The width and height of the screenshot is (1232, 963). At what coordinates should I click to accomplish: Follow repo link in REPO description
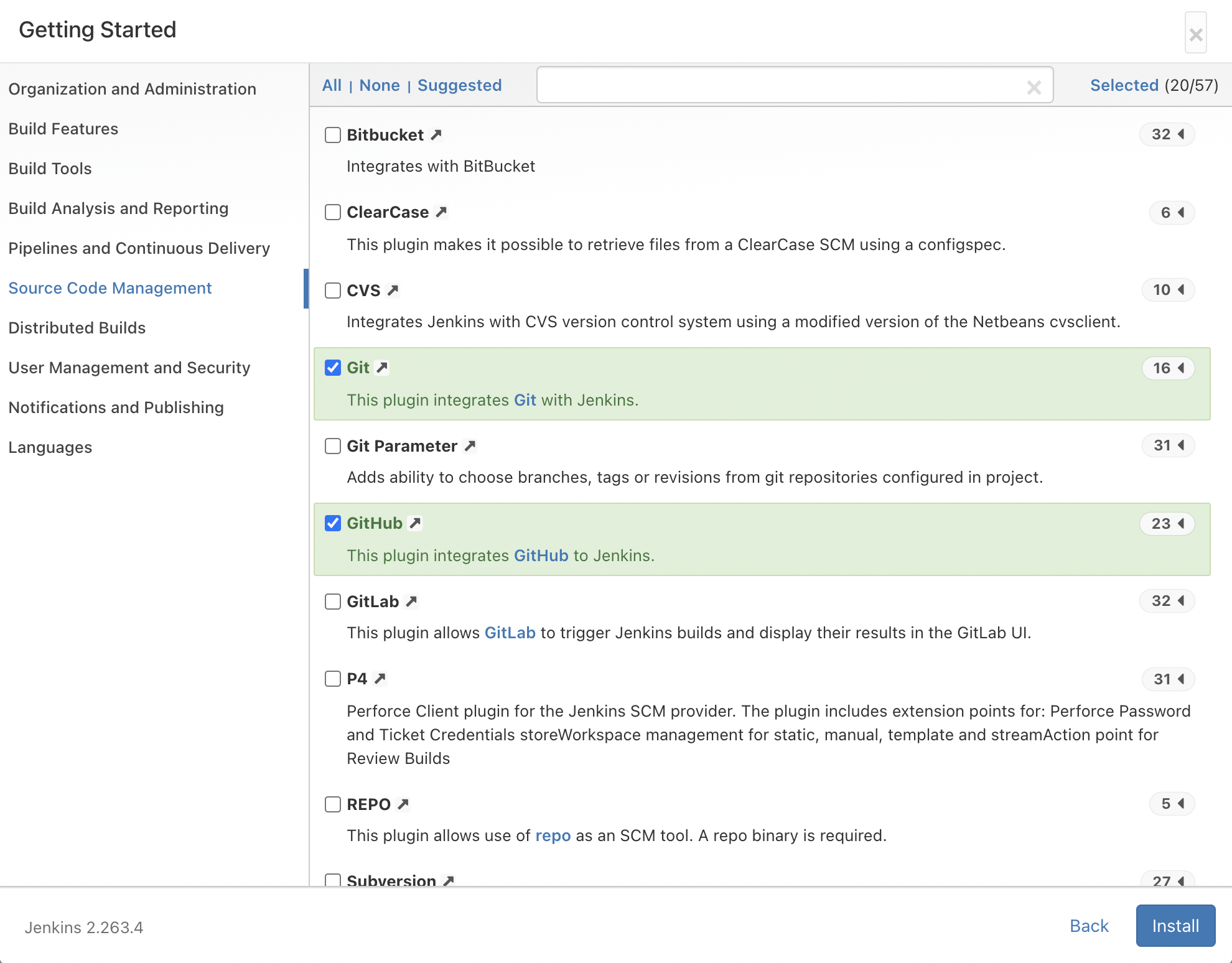coord(553,835)
